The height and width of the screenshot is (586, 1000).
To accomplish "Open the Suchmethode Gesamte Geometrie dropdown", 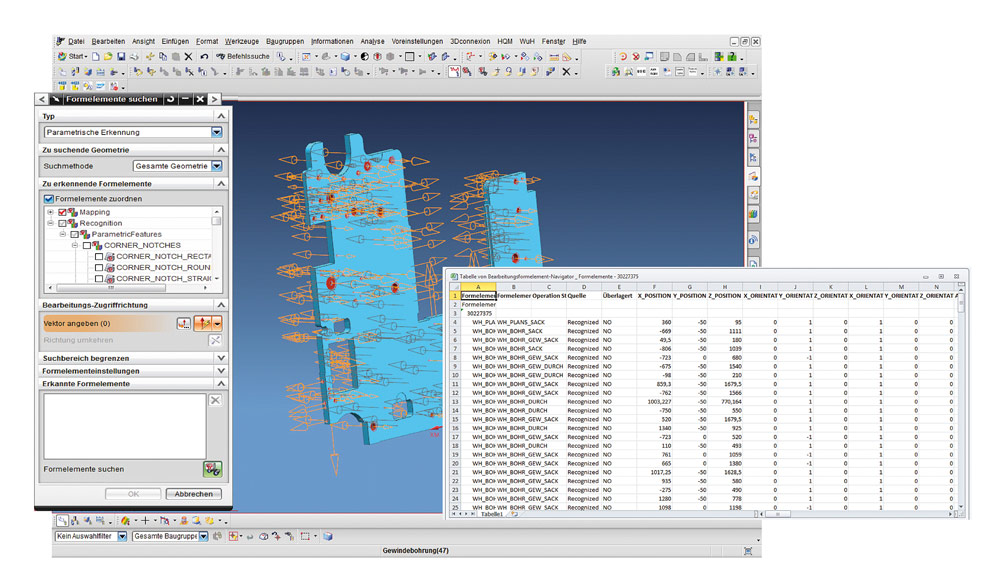I will pyautogui.click(x=217, y=165).
